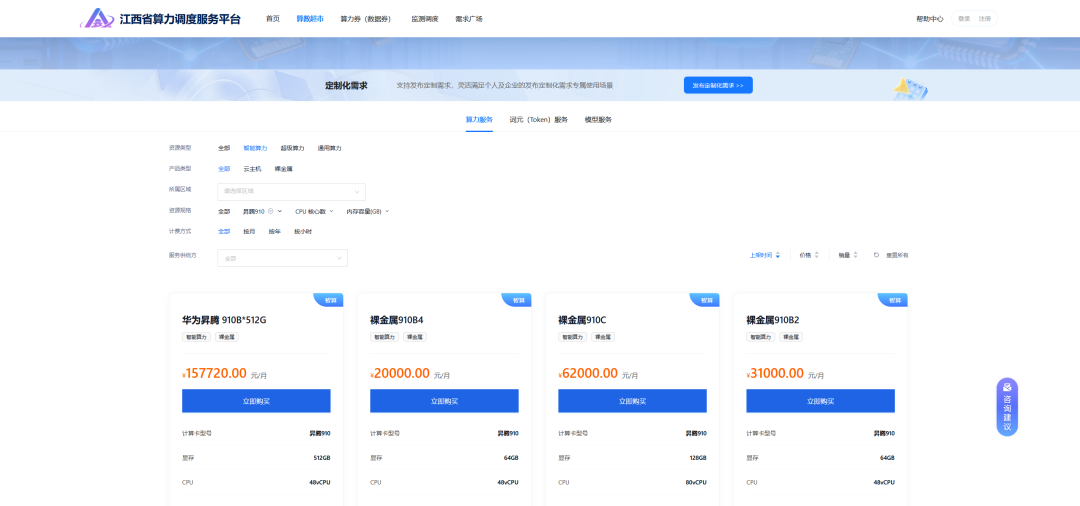Sort listings by 销量
1080x506 pixels.
(x=844, y=255)
